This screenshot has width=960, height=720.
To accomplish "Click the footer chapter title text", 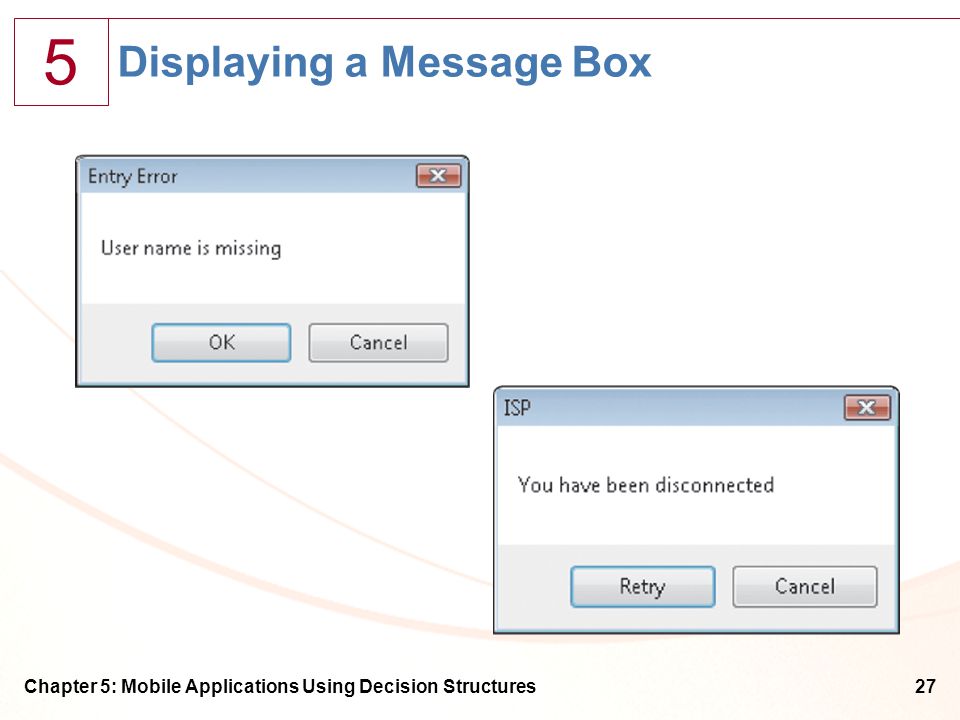I will coord(280,686).
